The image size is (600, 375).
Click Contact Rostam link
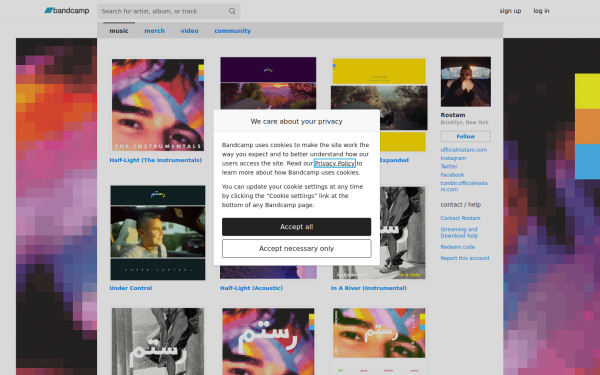[x=460, y=218]
